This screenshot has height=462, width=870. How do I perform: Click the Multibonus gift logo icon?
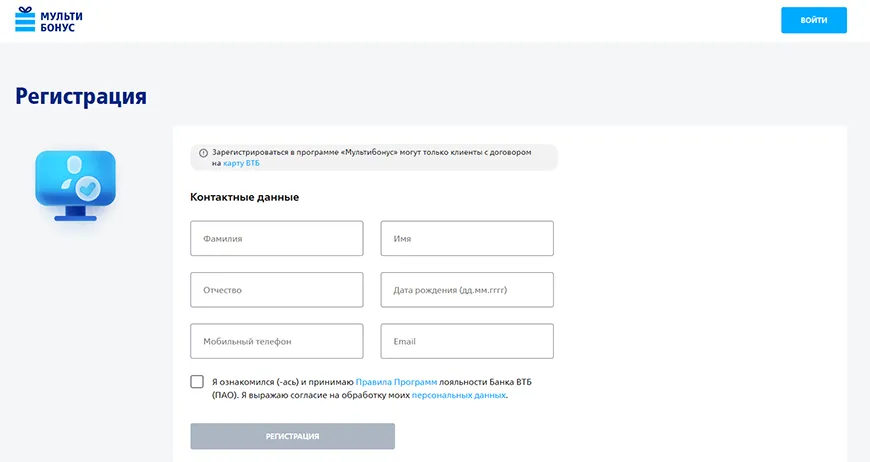(25, 20)
